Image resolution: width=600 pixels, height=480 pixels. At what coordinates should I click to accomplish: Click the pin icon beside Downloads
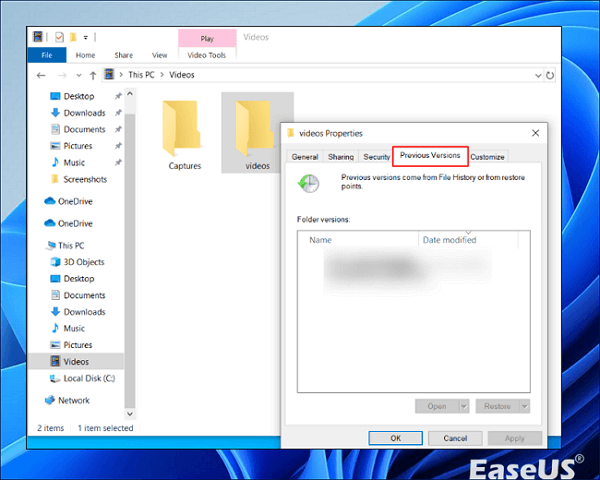point(118,113)
